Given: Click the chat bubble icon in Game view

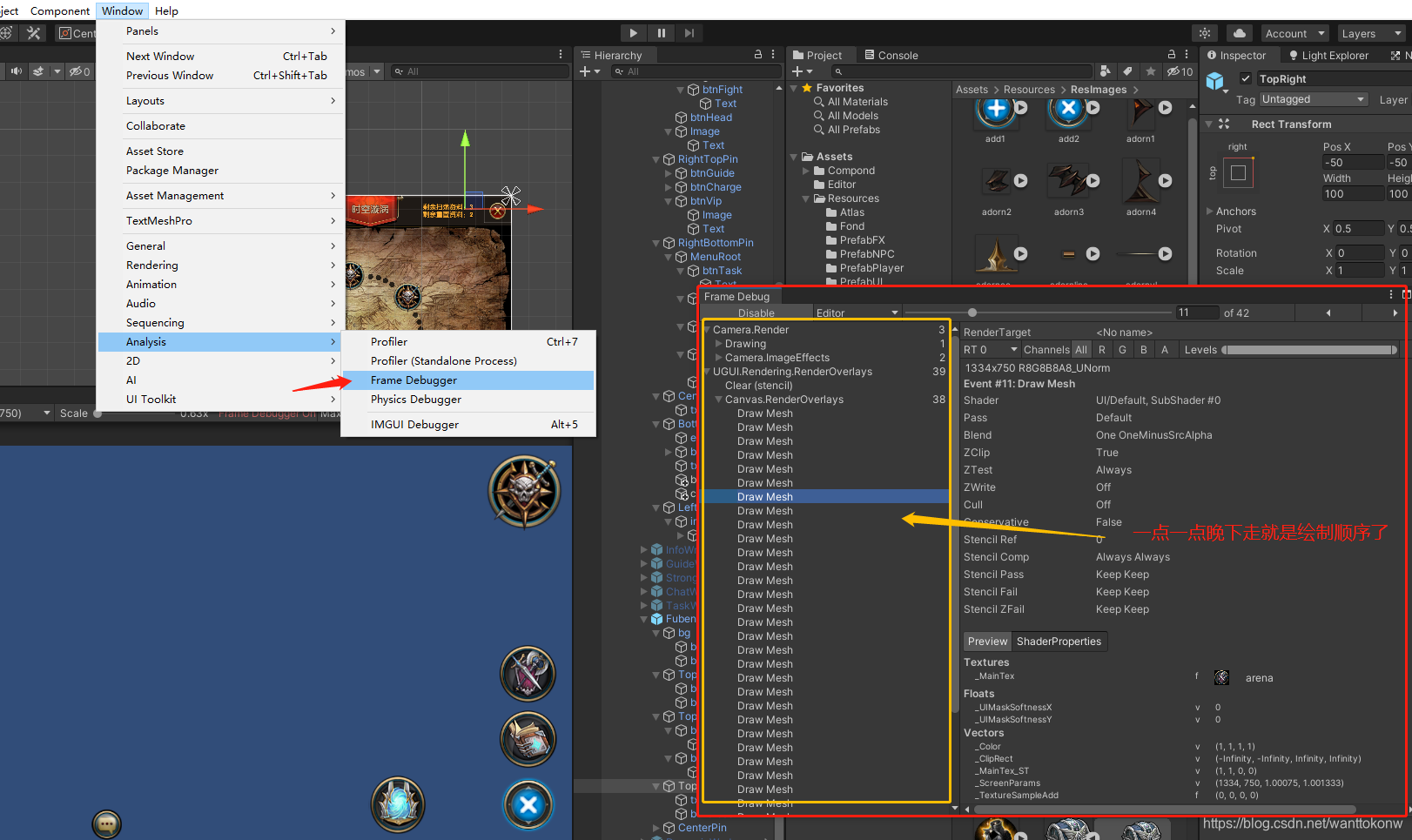Looking at the screenshot, I should [x=106, y=823].
